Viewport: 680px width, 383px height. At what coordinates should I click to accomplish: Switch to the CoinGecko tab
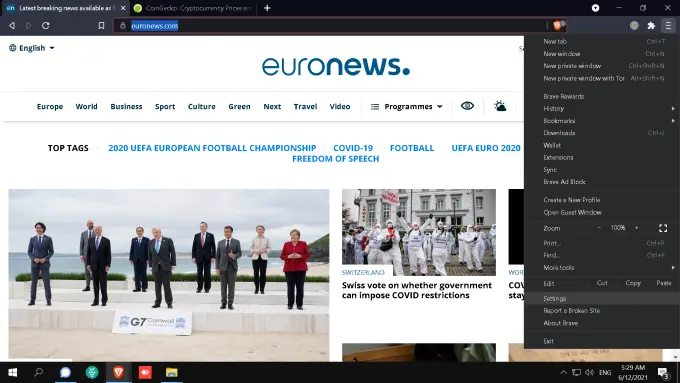pos(193,8)
